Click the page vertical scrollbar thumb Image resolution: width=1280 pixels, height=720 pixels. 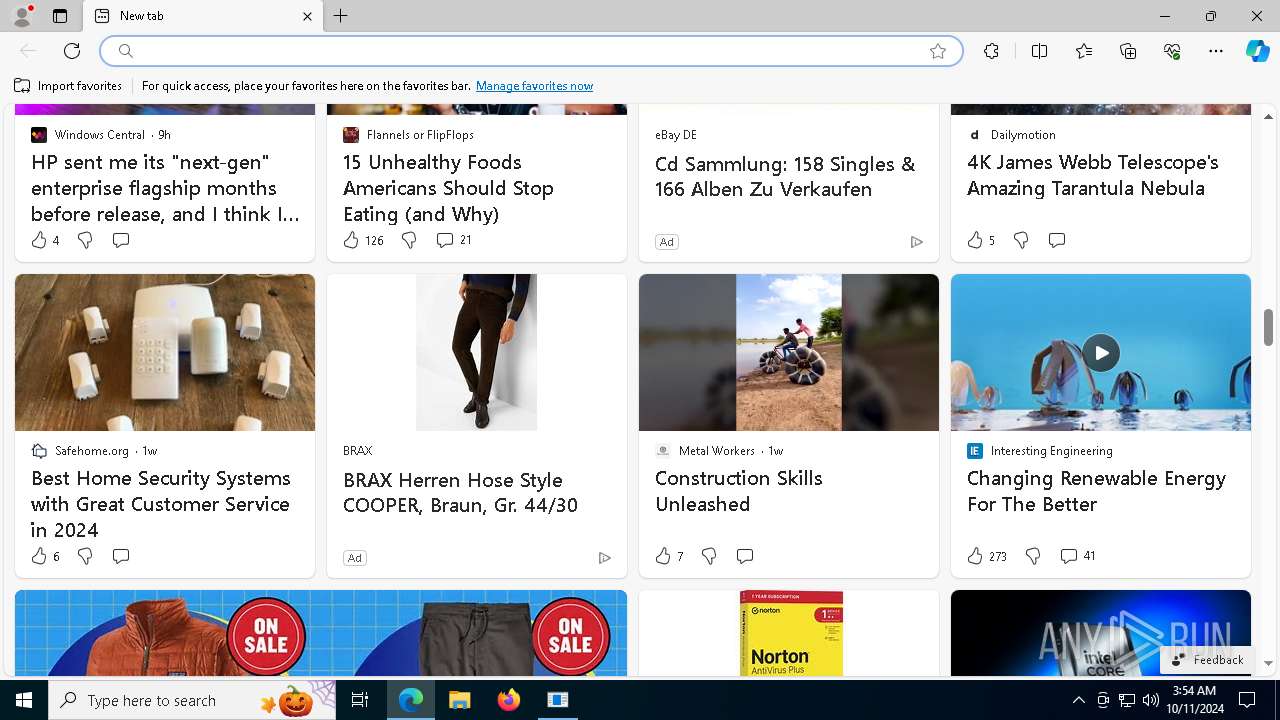(1268, 327)
